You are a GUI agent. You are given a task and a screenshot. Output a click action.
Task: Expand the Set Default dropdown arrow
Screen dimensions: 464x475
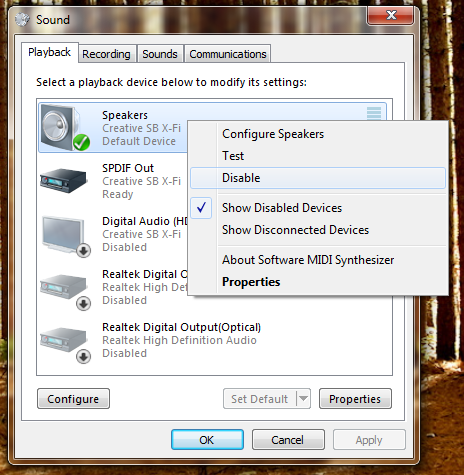[x=303, y=399]
